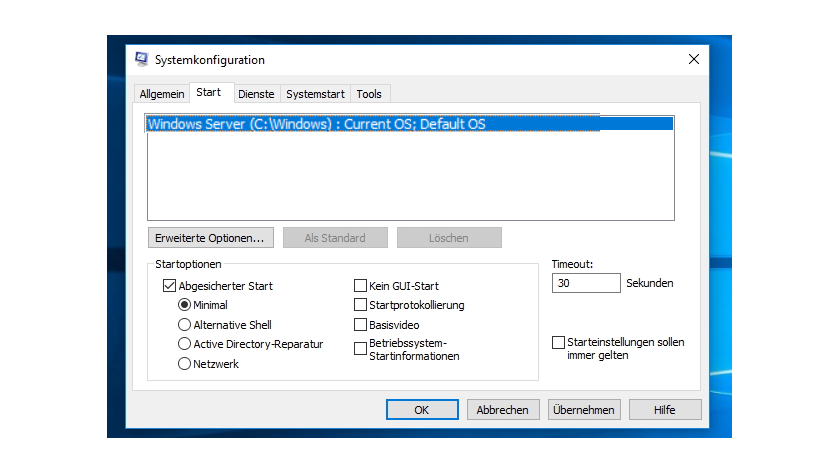This screenshot has width=840, height=473.
Task: Choose the Netzwerk radio option
Action: click(x=184, y=364)
